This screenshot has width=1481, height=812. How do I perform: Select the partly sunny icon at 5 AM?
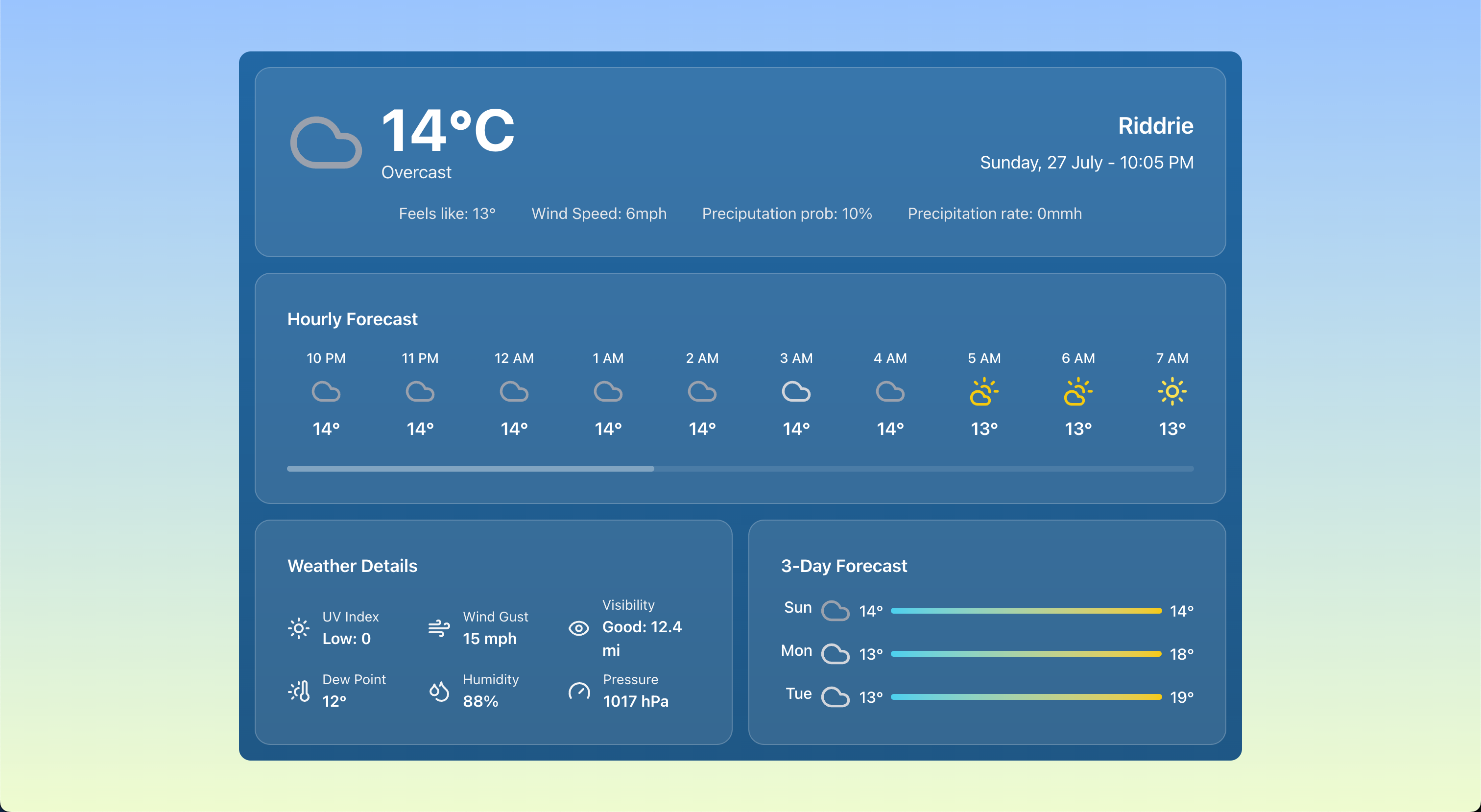(984, 392)
